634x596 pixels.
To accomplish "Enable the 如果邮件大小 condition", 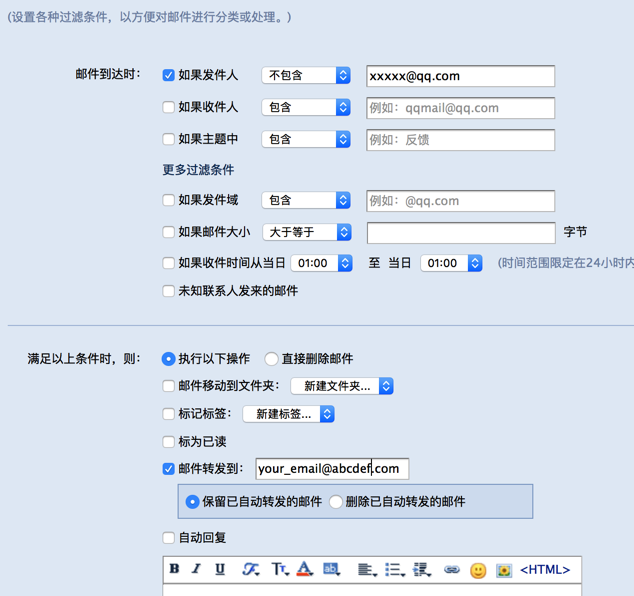I will click(x=168, y=232).
